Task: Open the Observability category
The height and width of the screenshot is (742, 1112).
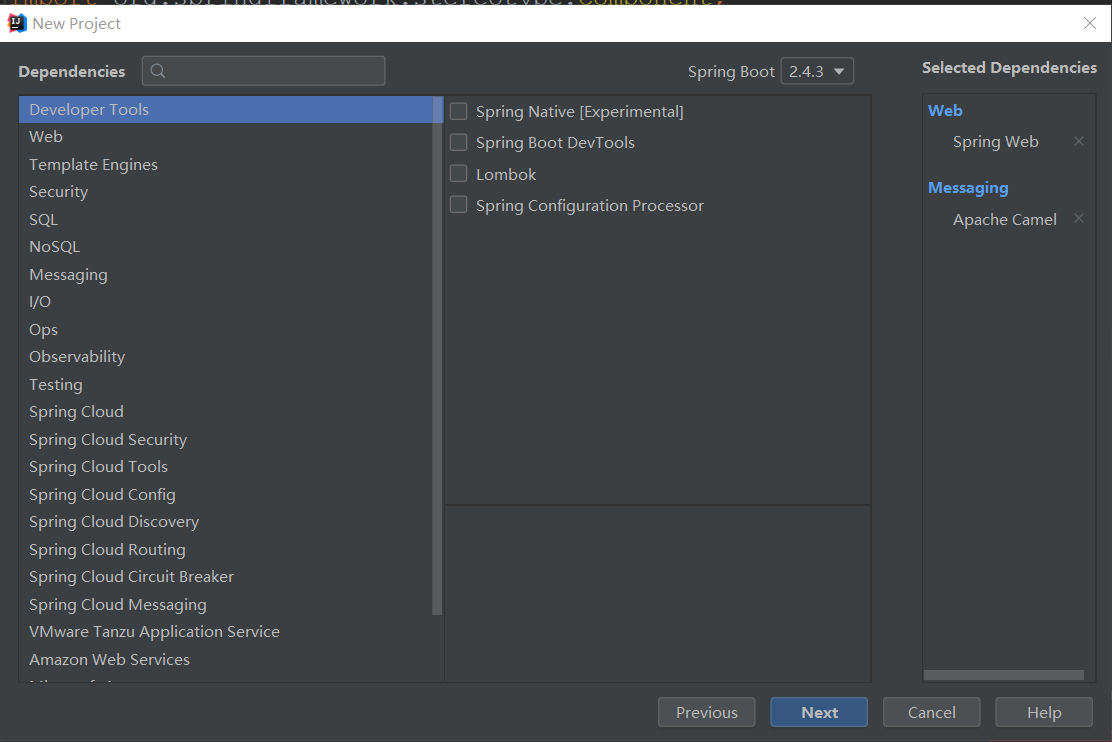Action: pos(226,357)
